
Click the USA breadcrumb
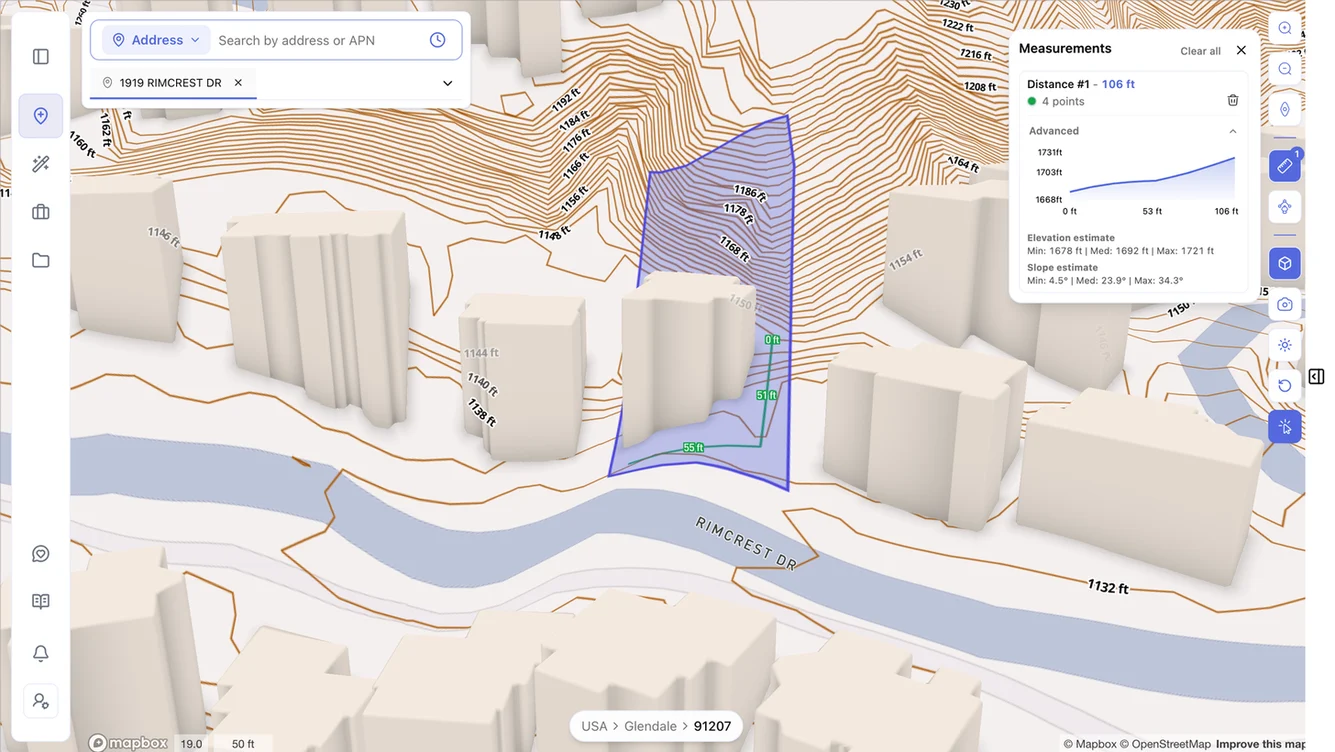[x=594, y=726]
